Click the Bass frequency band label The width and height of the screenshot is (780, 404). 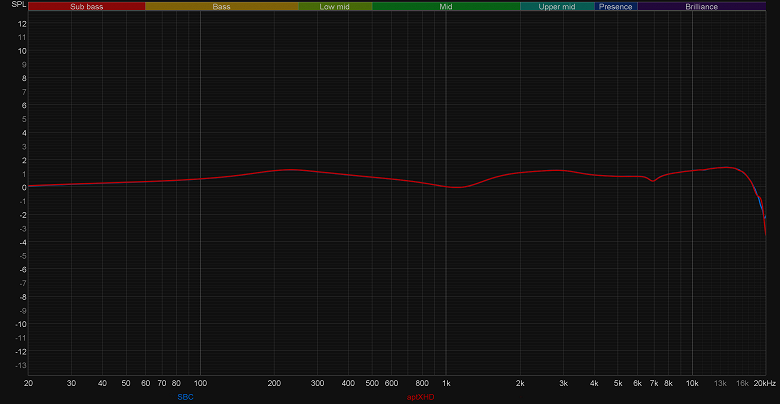click(221, 6)
